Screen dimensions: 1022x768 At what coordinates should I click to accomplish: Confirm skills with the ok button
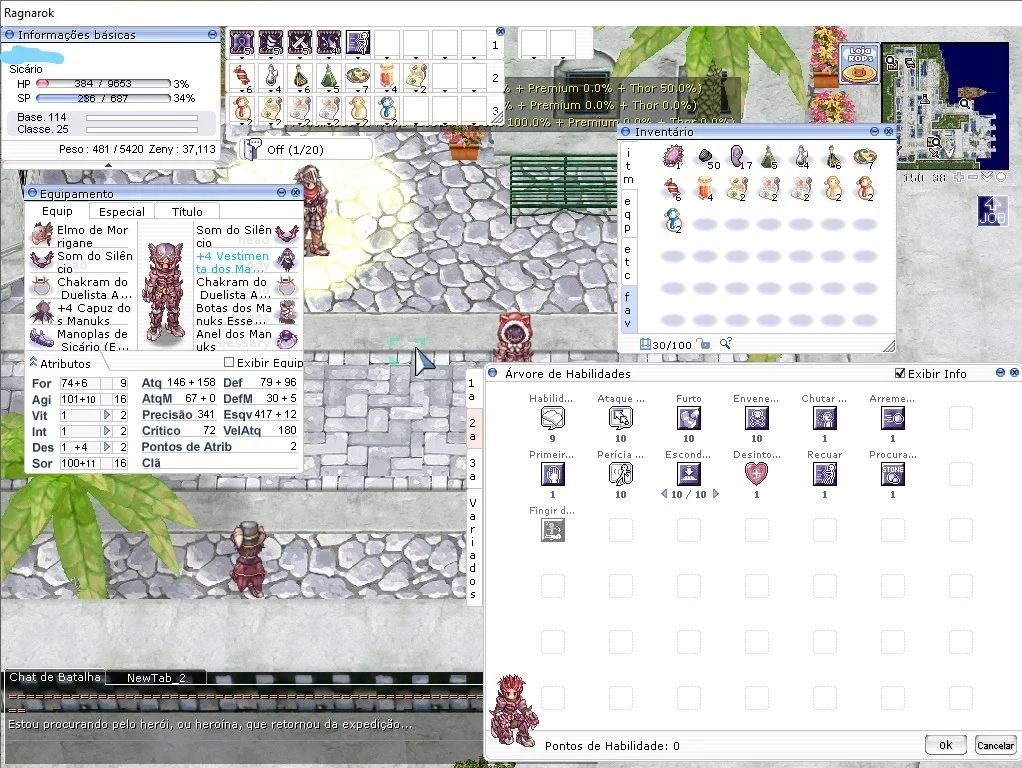(946, 745)
